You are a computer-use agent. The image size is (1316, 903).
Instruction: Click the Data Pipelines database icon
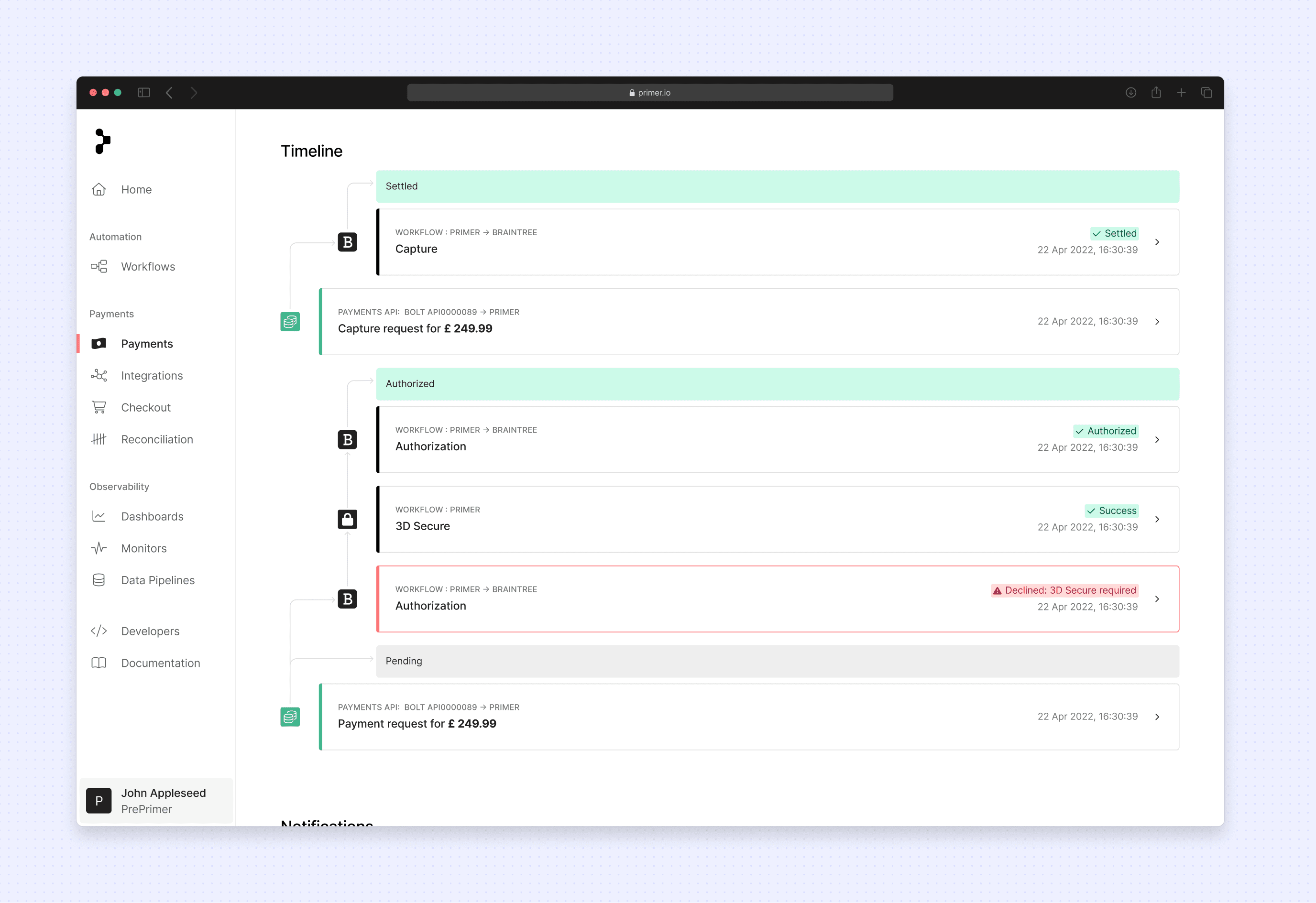click(x=99, y=580)
